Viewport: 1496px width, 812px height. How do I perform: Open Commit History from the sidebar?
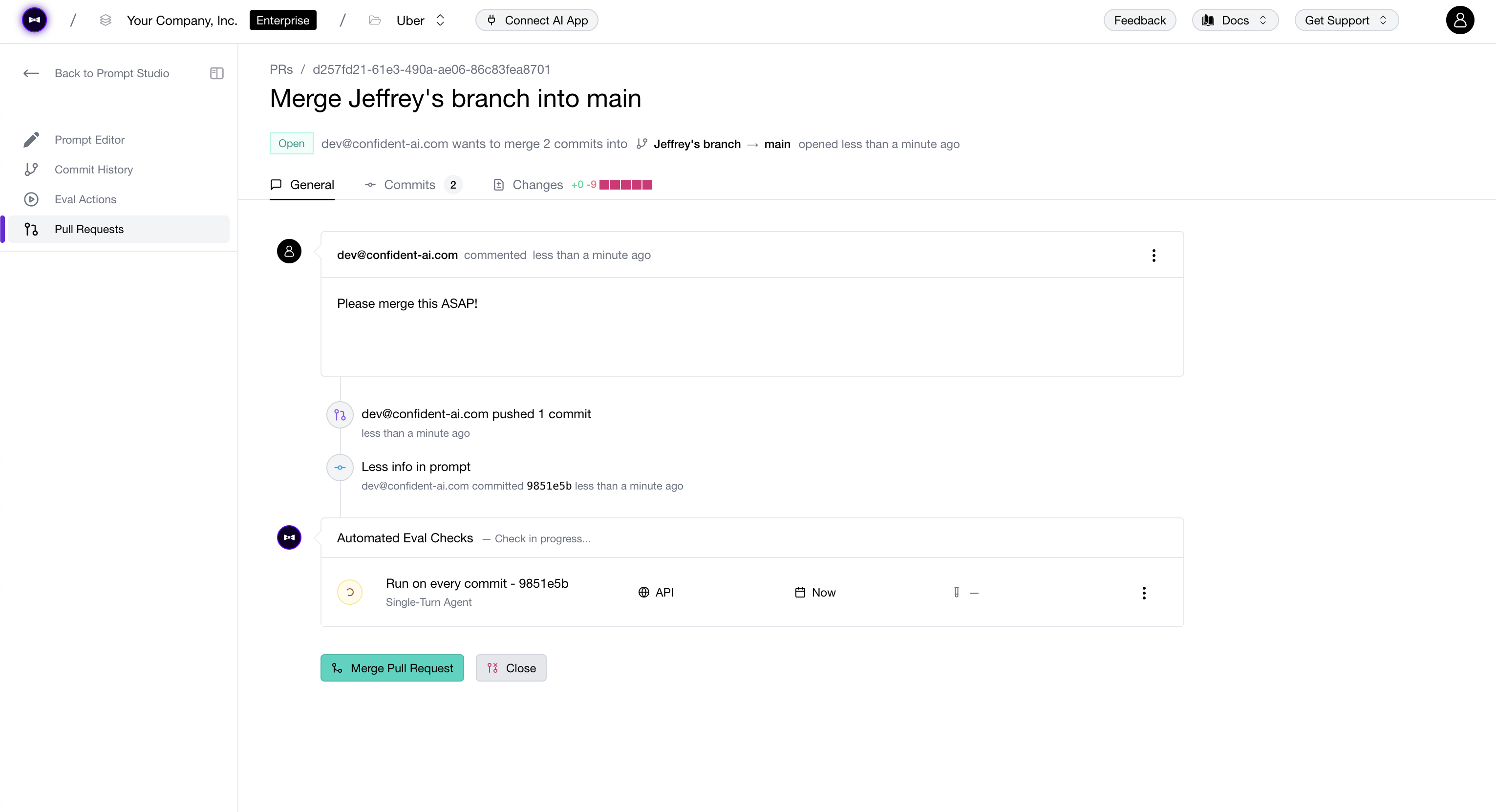click(94, 169)
